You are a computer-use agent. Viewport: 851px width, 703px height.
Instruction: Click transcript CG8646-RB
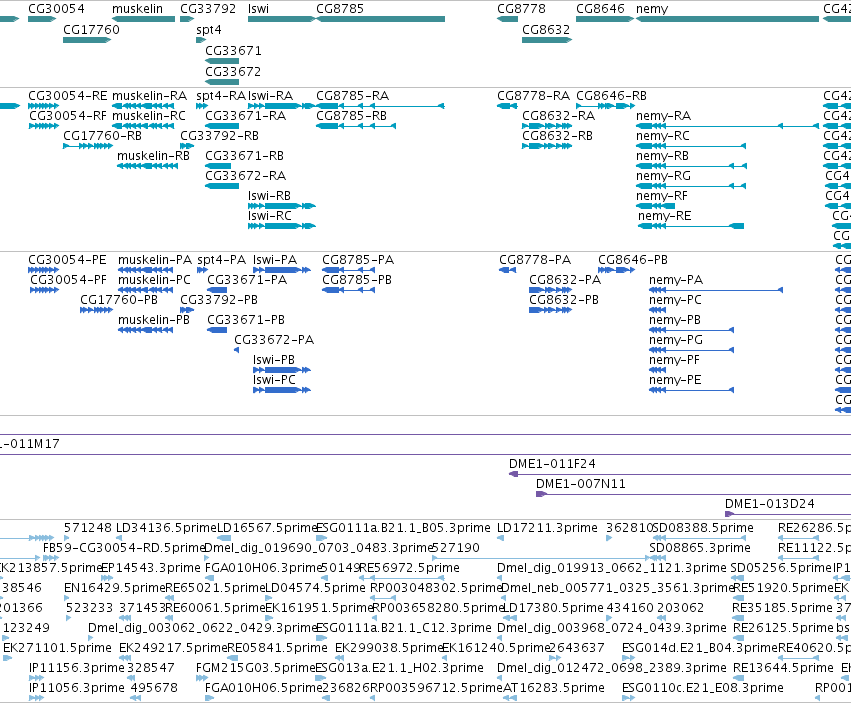pos(605,106)
